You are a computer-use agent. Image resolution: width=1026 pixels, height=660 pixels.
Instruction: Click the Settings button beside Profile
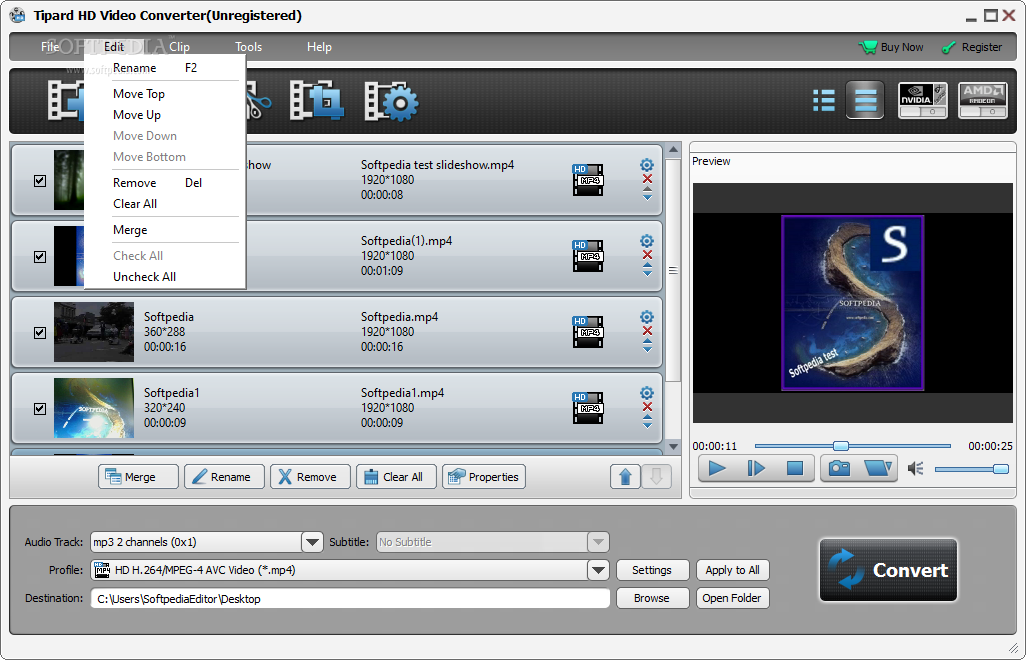652,570
